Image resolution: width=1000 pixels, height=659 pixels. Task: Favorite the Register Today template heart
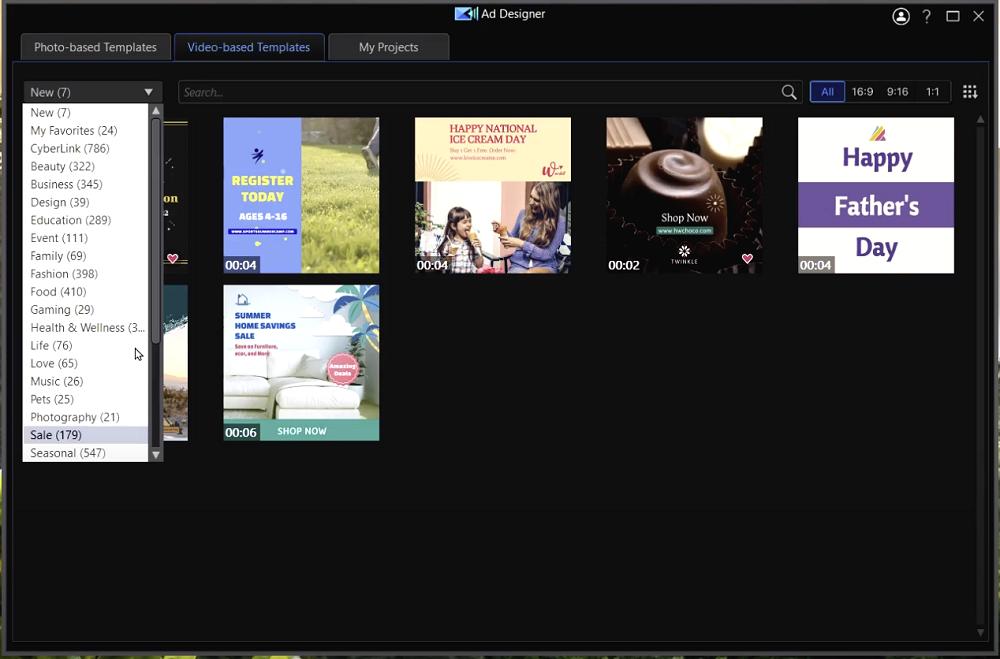pyautogui.click(x=367, y=258)
